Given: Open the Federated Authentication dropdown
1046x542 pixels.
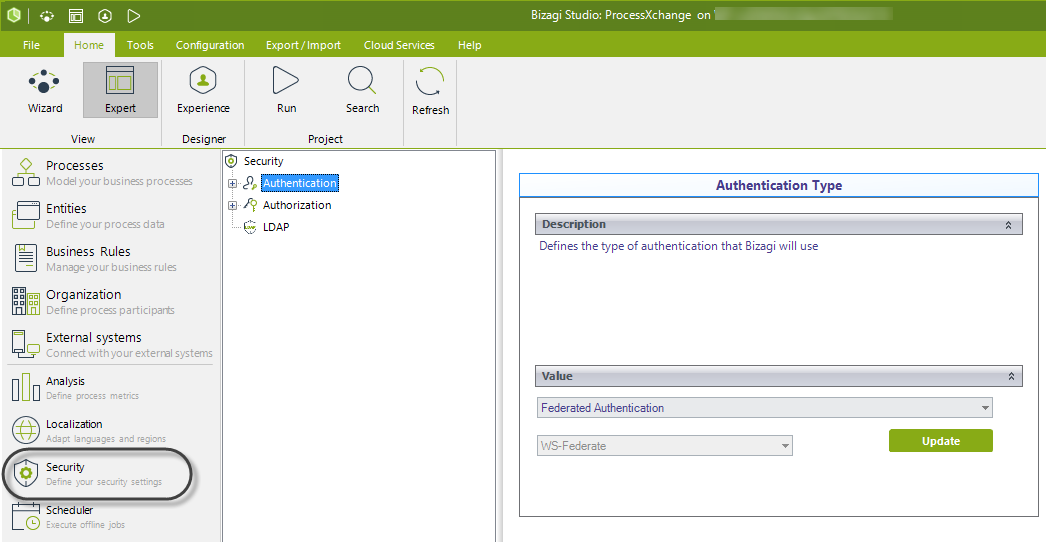Looking at the screenshot, I should 764,408.
